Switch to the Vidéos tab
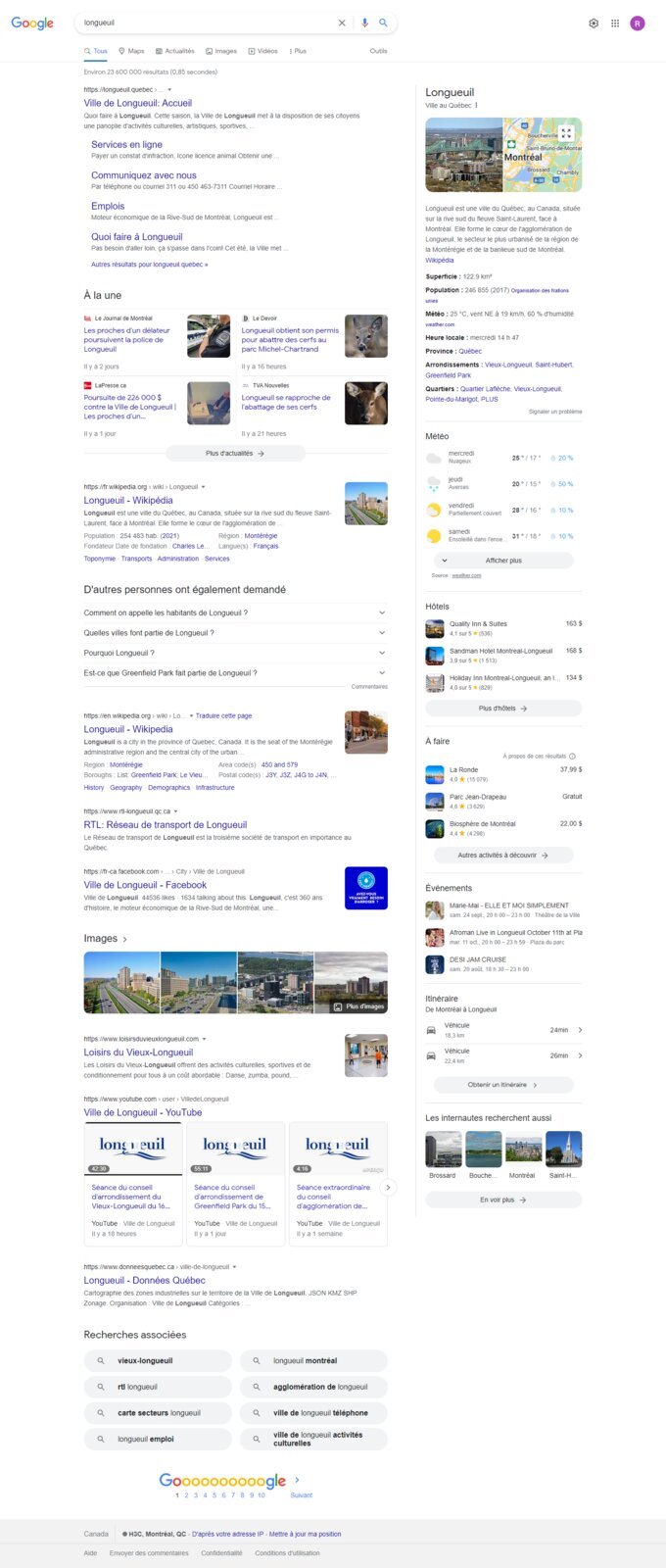The height and width of the screenshot is (1568, 666). point(262,51)
